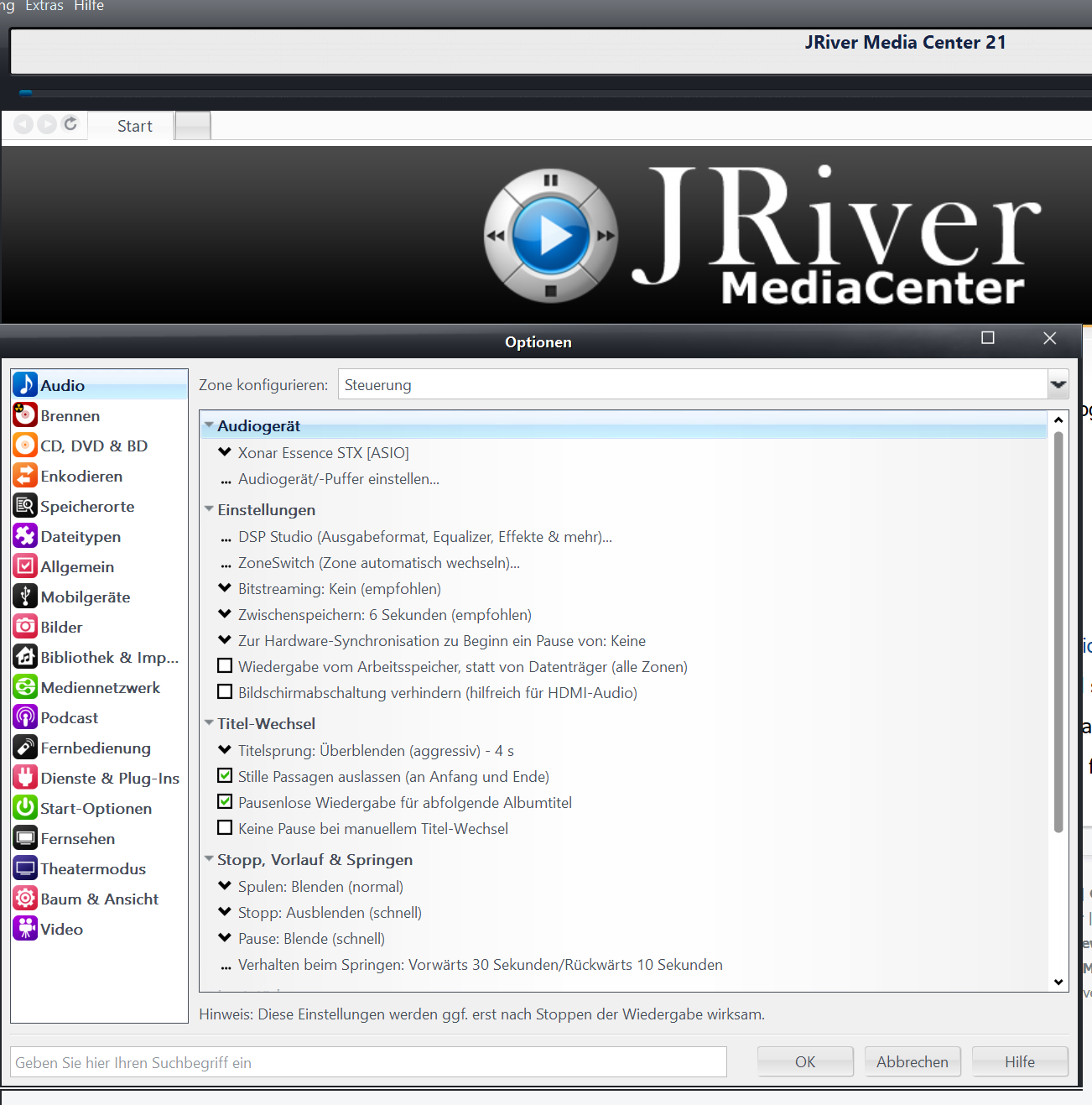Select the Speicherorte icon in sidebar

click(x=25, y=506)
